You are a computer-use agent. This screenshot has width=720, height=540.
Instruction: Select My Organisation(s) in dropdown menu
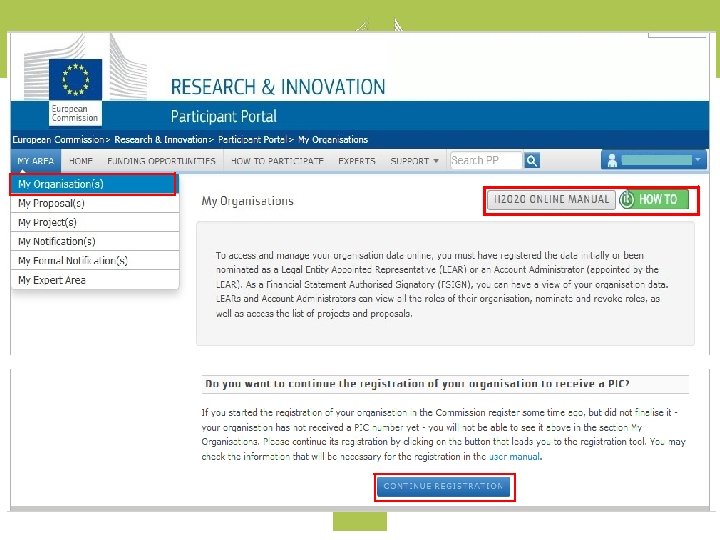coord(93,184)
